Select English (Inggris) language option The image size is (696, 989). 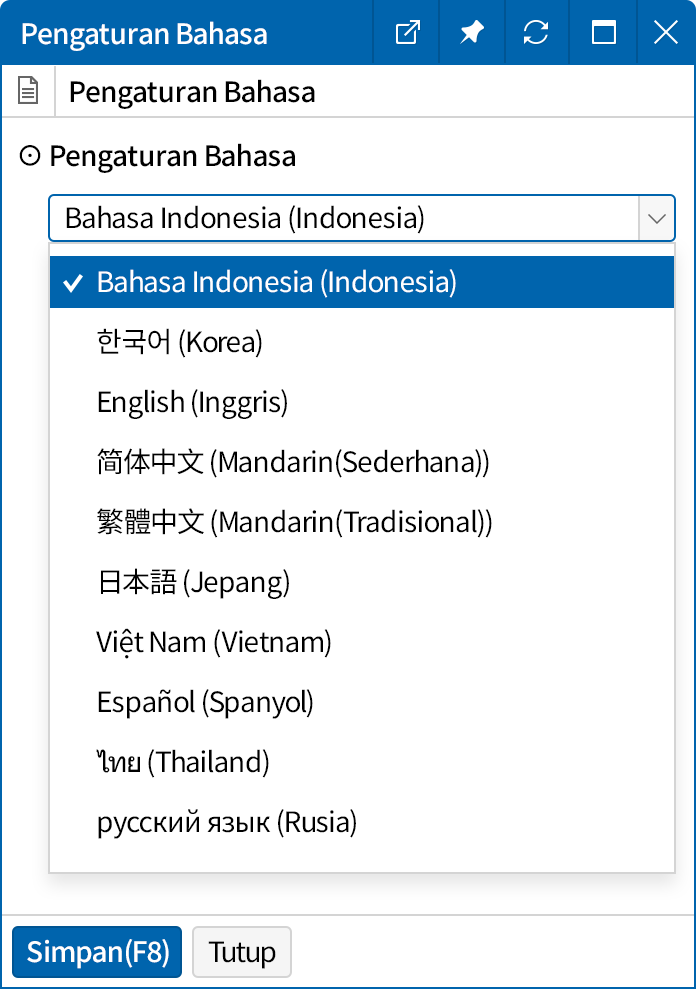pyautogui.click(x=192, y=402)
